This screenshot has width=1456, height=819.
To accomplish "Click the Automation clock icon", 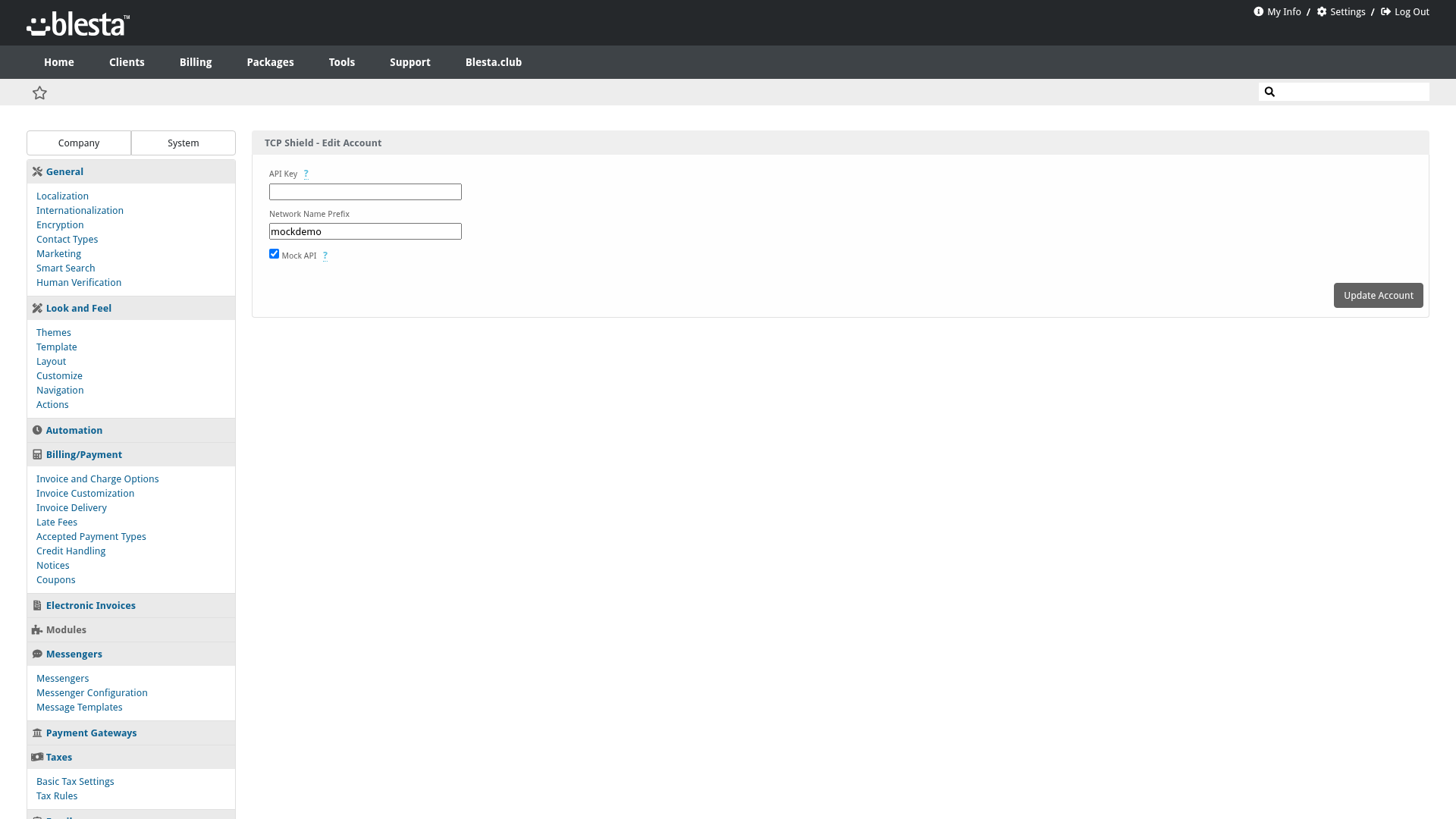I will pos(37,430).
